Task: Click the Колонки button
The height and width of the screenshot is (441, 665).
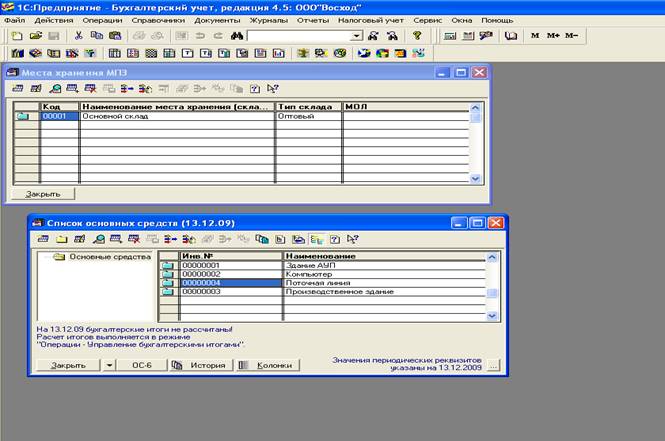Action: (x=267, y=366)
